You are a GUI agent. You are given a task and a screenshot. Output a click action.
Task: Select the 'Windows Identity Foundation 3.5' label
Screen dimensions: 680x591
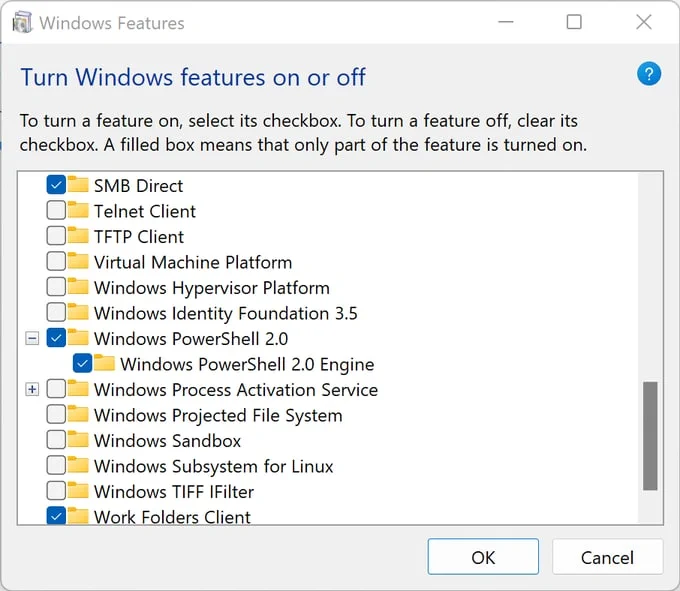point(226,313)
